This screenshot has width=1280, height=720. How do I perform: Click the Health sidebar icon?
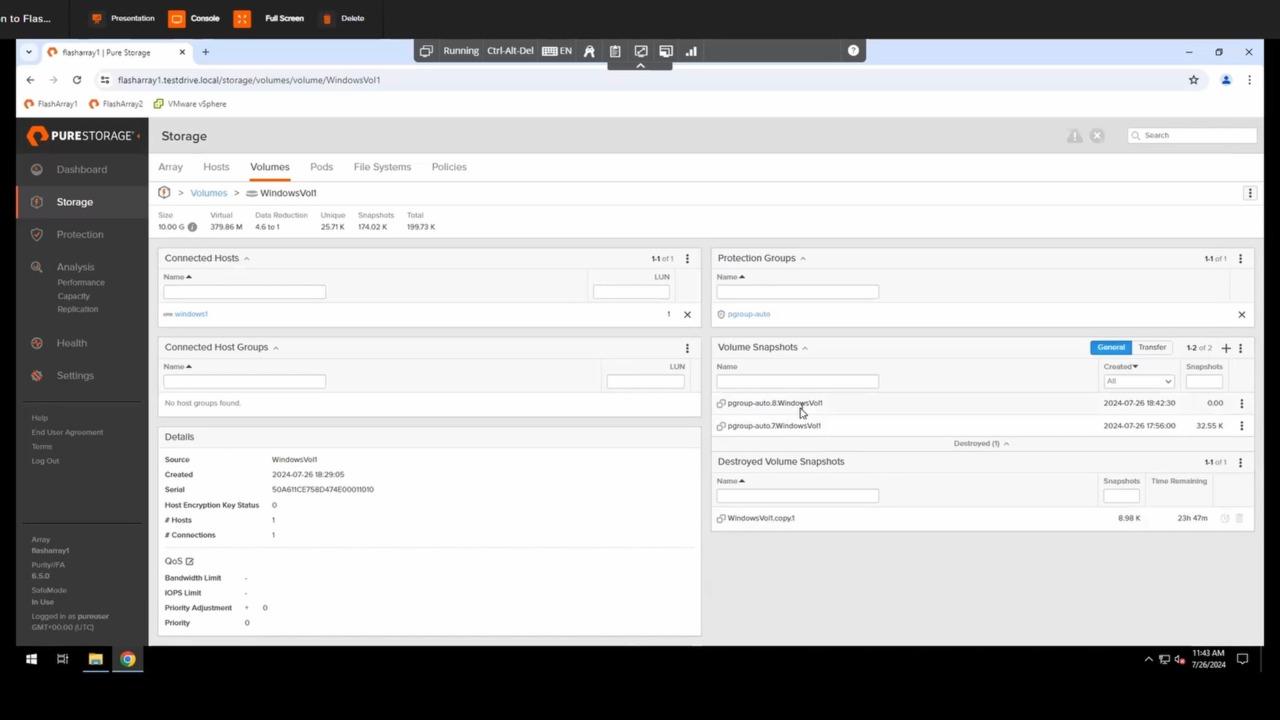pos(71,342)
